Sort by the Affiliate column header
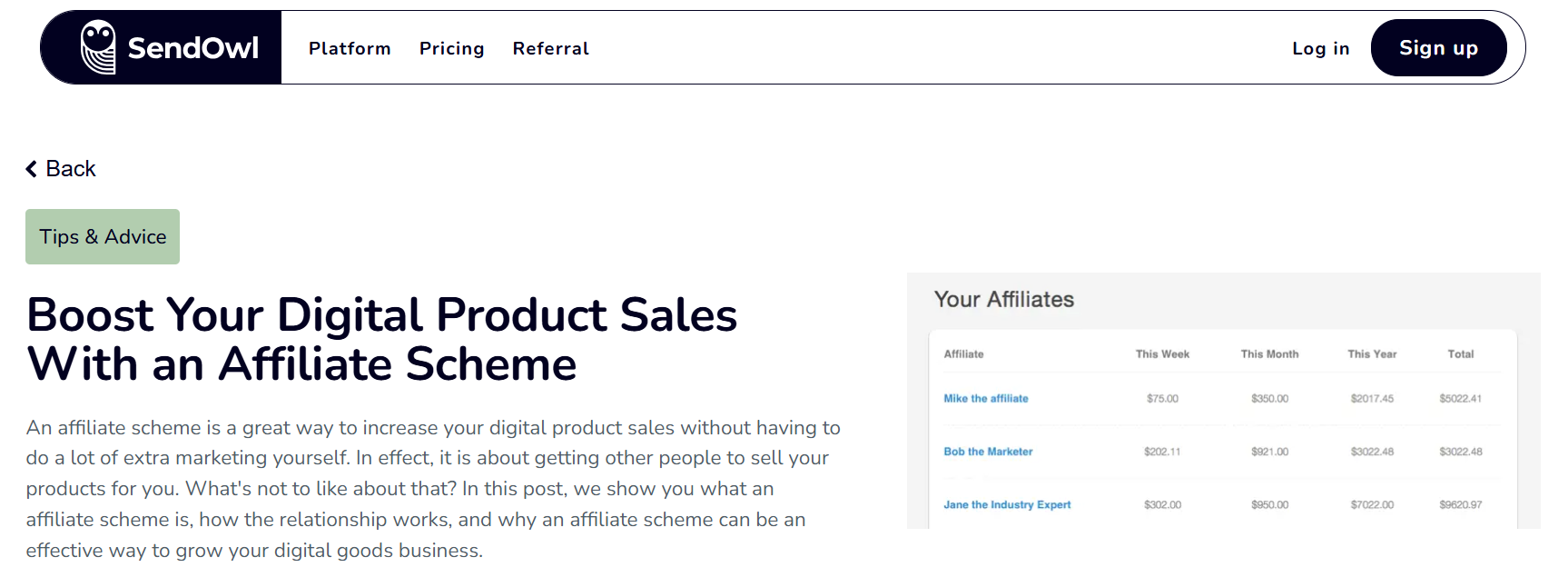This screenshot has width=1568, height=587. tap(963, 353)
